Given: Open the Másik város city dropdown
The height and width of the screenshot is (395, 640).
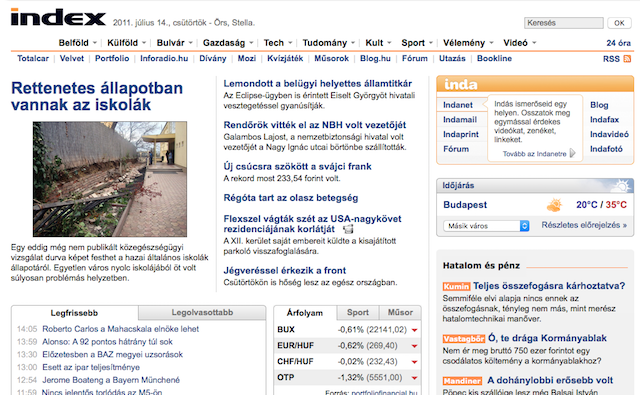Looking at the screenshot, I should 486,226.
